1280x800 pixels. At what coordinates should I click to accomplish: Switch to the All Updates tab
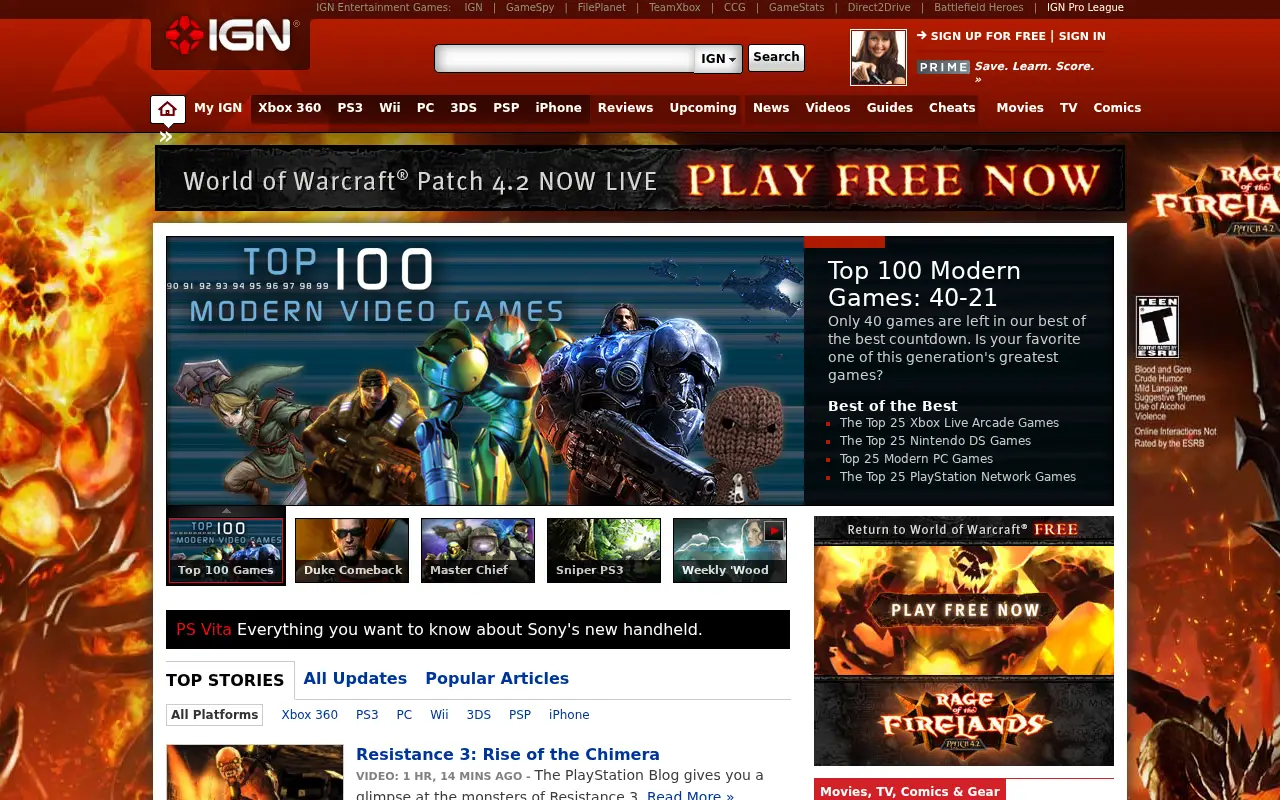(355, 678)
